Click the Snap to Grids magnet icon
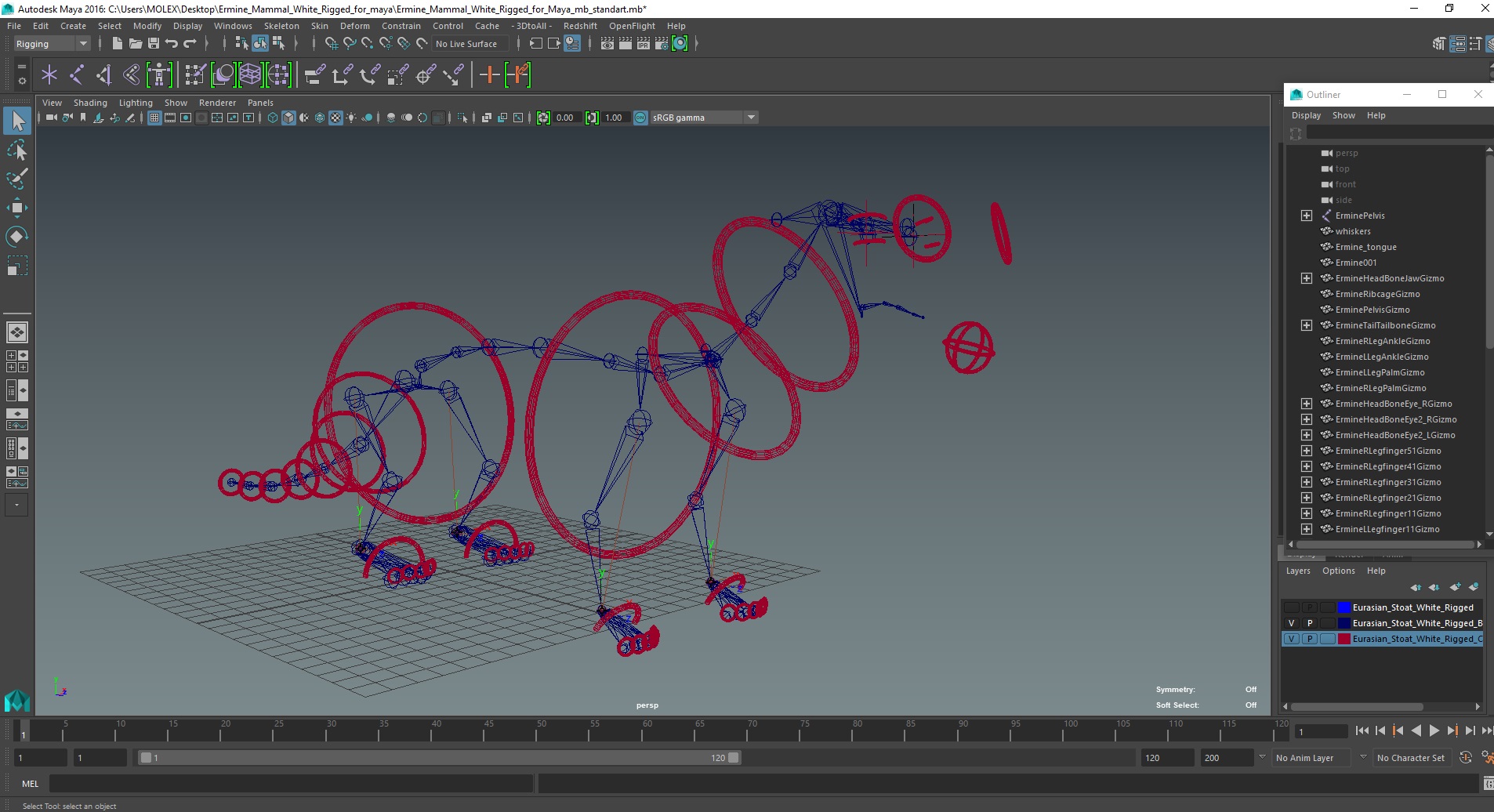Screen dimensions: 1494x812 tap(332, 44)
